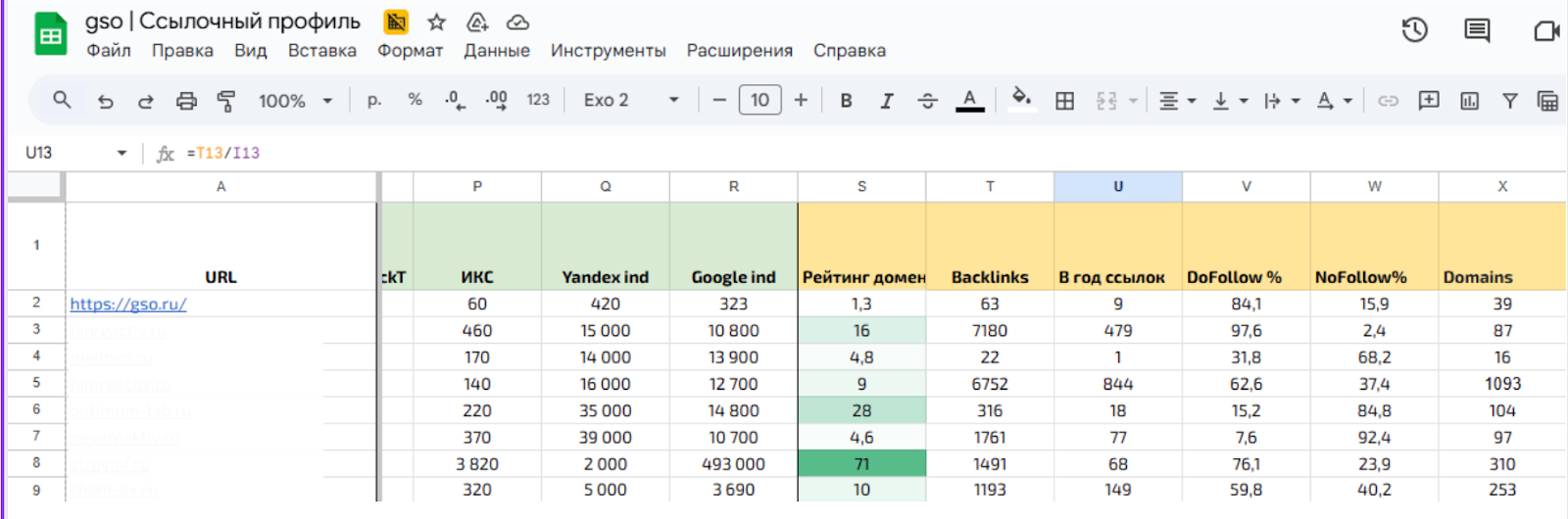Open the Правка menu
This screenshot has height=519, width=1568.
(182, 50)
